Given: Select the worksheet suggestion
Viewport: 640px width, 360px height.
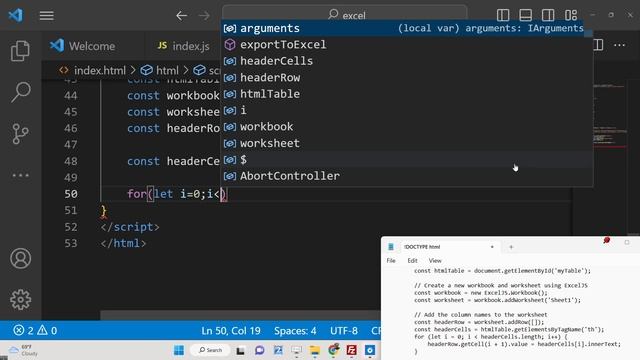Looking at the screenshot, I should (x=406, y=143).
